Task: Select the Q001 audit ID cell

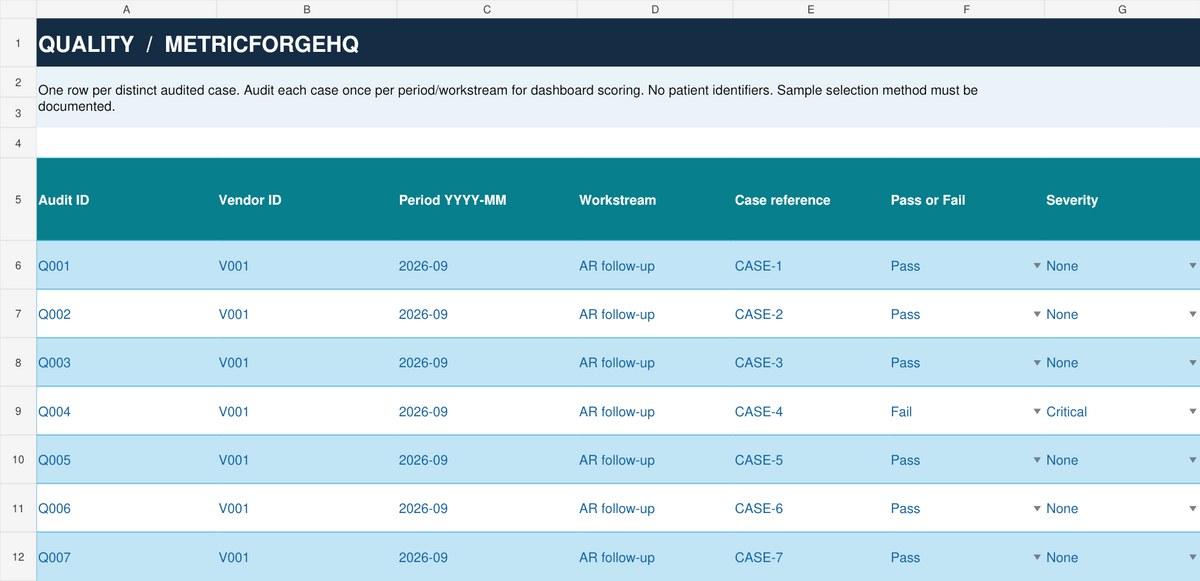Action: 126,266
